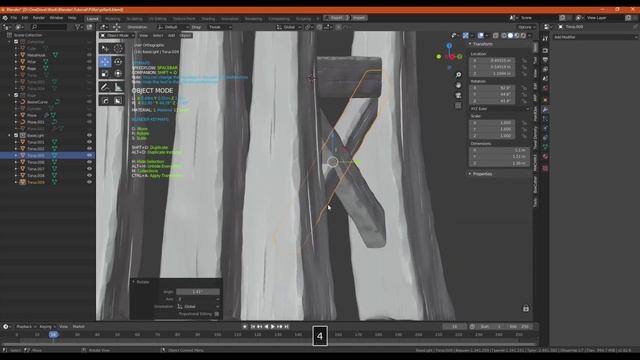The height and width of the screenshot is (360, 640).
Task: Open the File menu
Action: point(14,18)
